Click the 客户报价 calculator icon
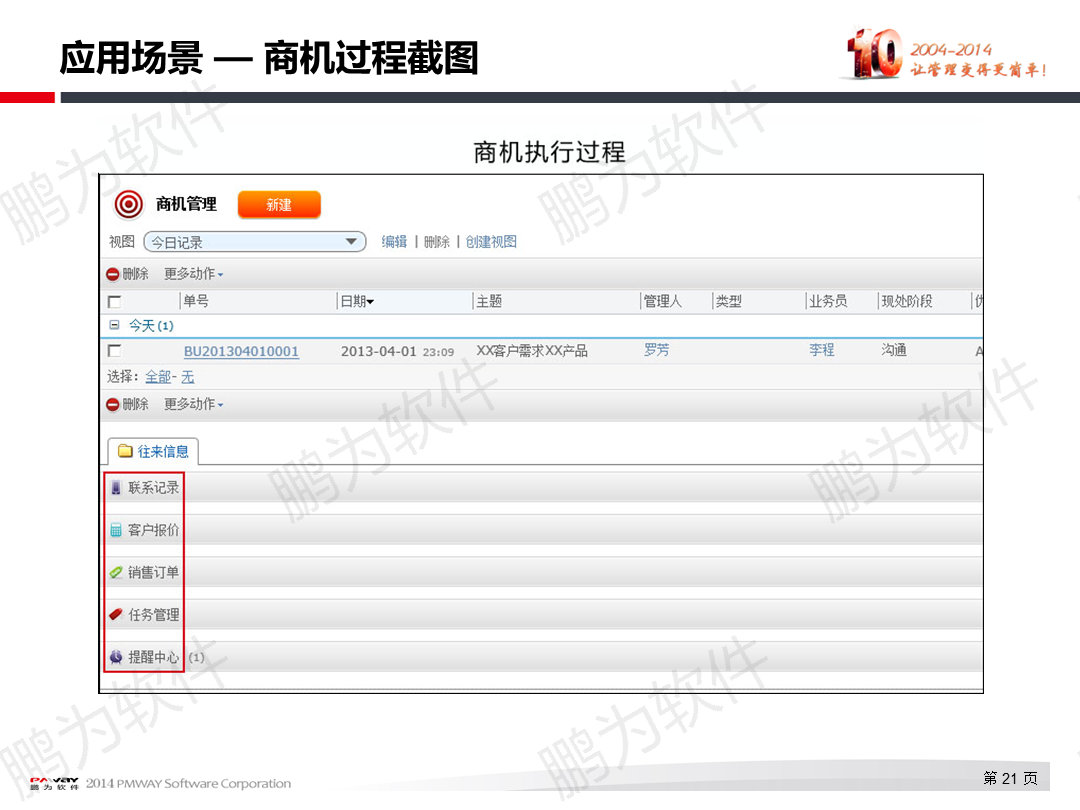The width and height of the screenshot is (1080, 810). [116, 530]
